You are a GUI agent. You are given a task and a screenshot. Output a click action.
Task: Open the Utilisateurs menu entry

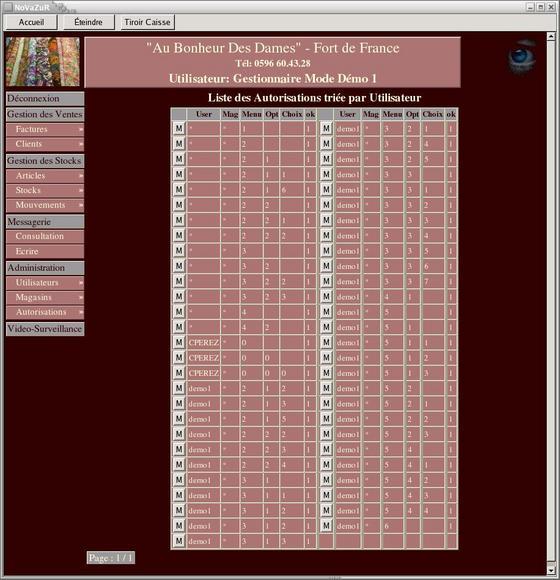click(45, 283)
